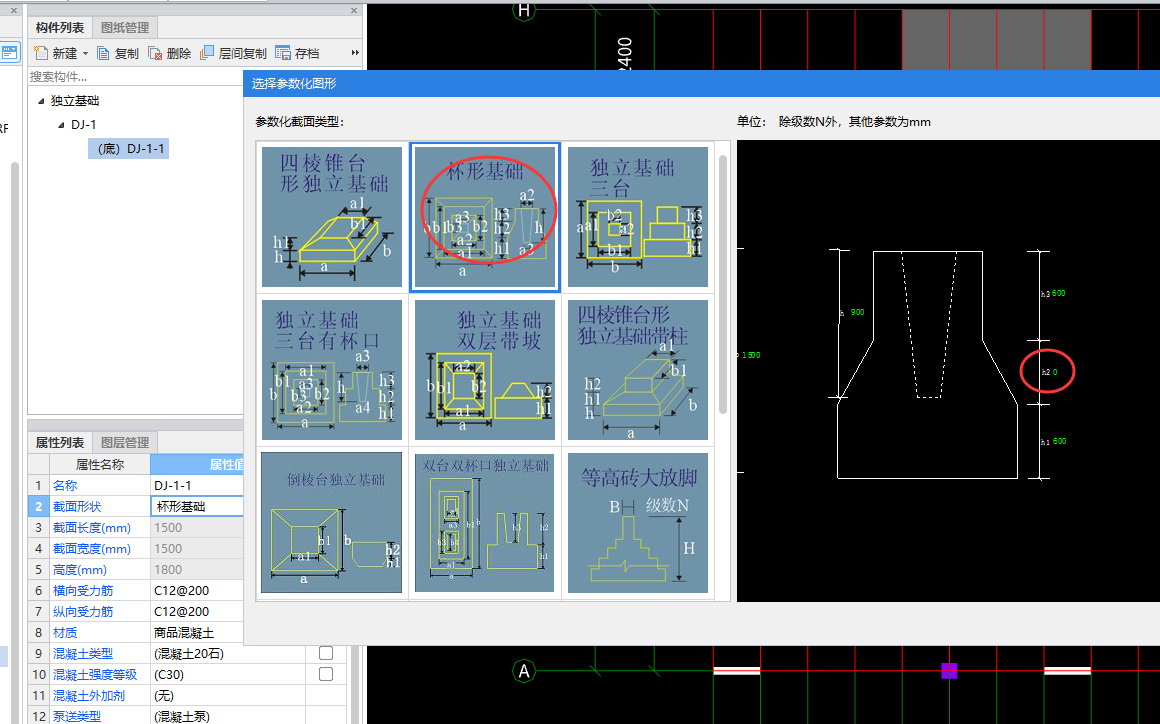Image resolution: width=1160 pixels, height=724 pixels.
Task: Choose the 独立基础双层带坡 thumbnail
Action: [x=485, y=370]
